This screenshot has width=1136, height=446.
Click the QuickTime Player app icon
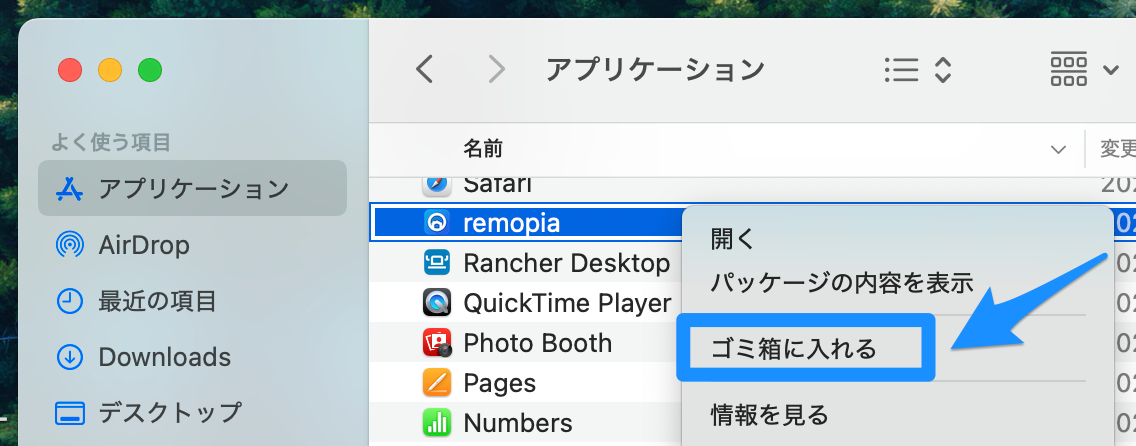coord(437,303)
